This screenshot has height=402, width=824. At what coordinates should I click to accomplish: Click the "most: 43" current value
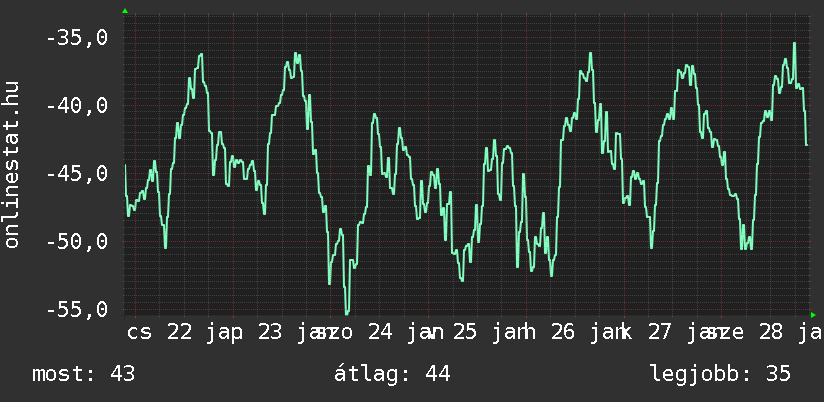pyautogui.click(x=83, y=374)
